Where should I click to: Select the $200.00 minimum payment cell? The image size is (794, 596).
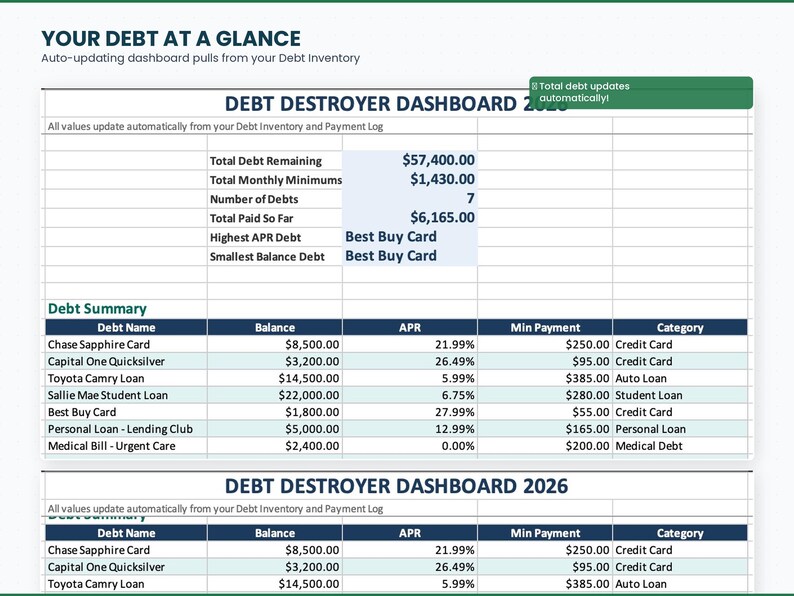[545, 446]
